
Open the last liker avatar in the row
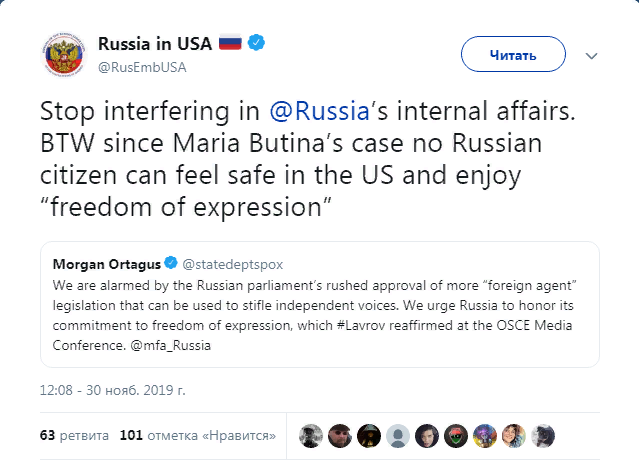click(x=544, y=436)
